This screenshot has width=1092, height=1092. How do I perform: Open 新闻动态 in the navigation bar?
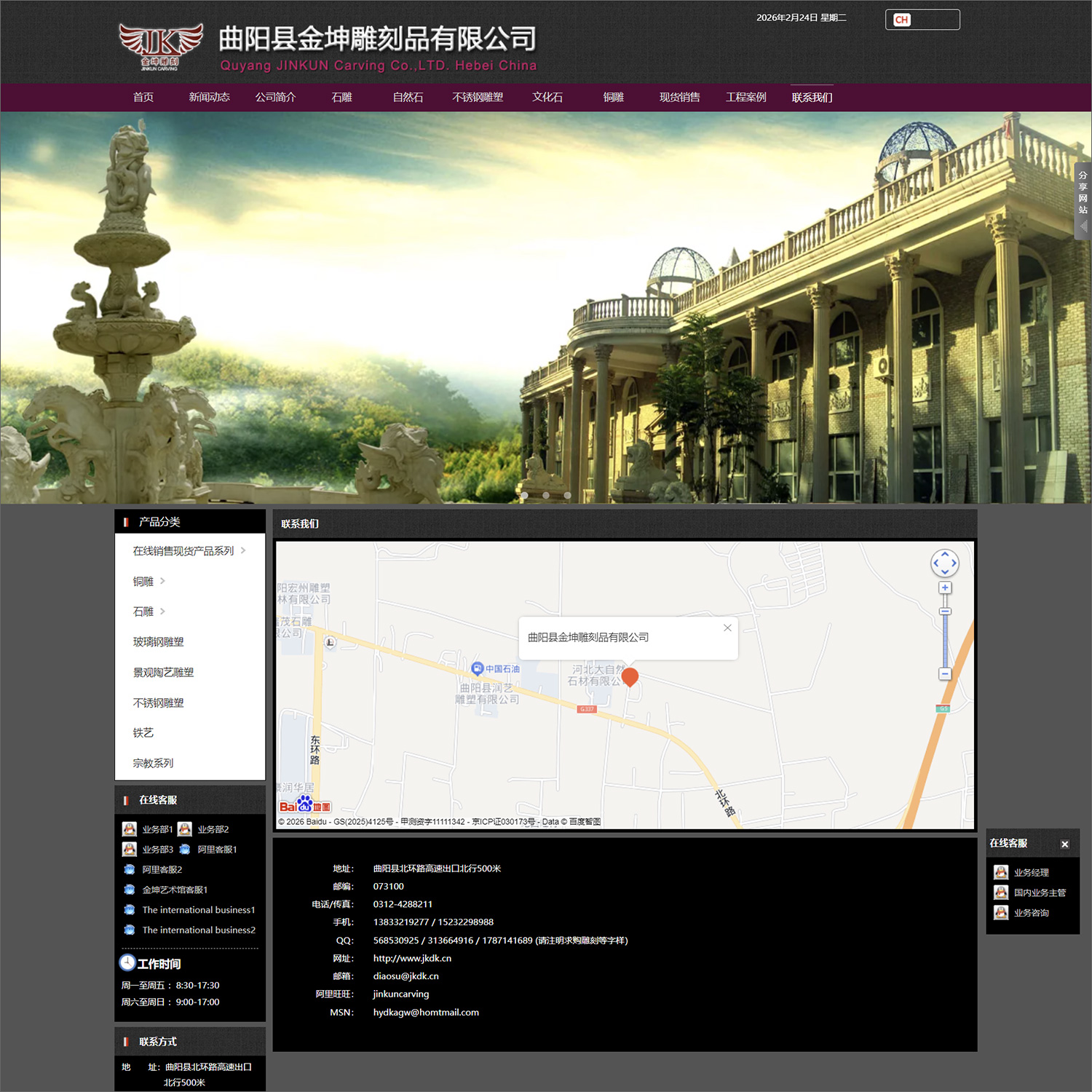209,98
